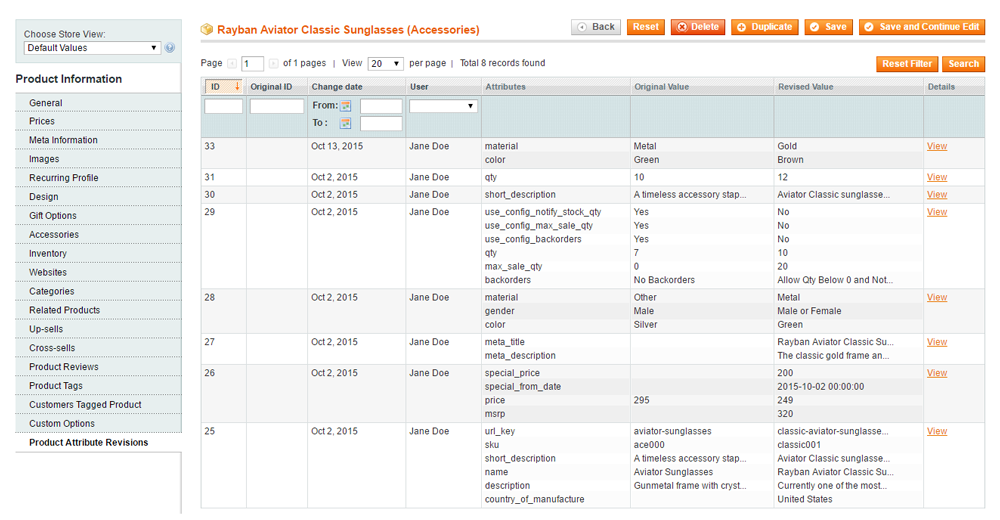This screenshot has width=1000, height=520.
Task: Sort by the ID column arrow
Action: [237, 87]
